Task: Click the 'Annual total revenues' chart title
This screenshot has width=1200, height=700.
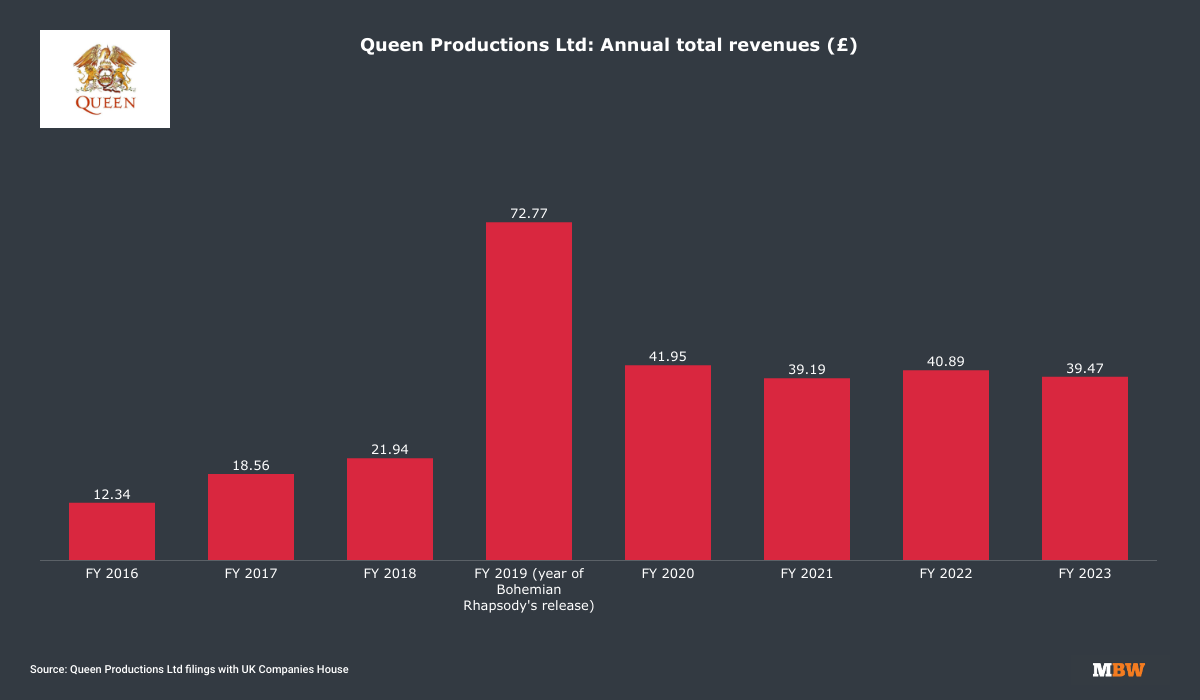Action: click(x=608, y=45)
